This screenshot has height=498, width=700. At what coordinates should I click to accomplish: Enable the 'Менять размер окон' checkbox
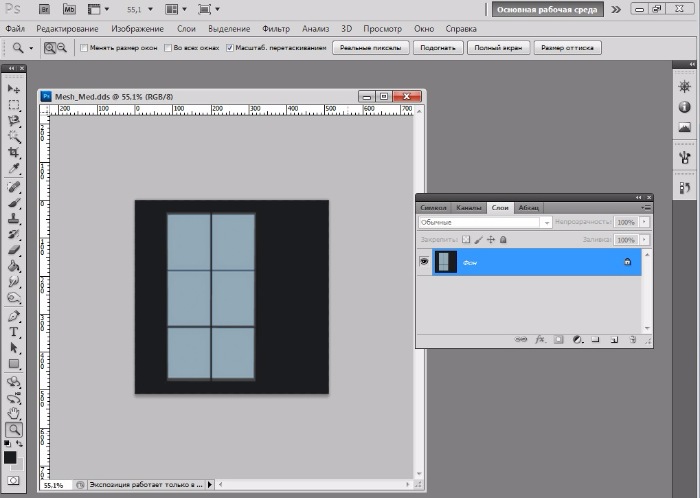[x=83, y=47]
